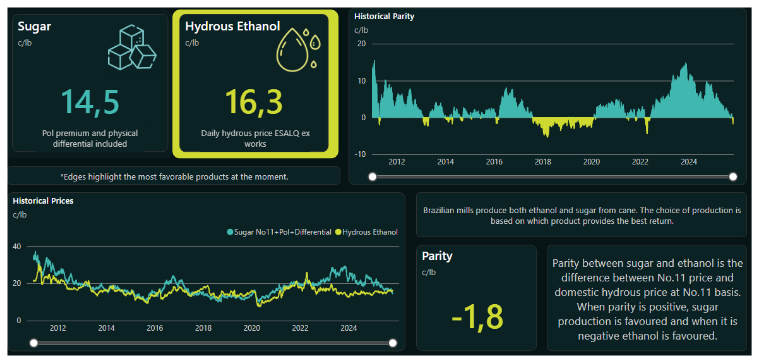The width and height of the screenshot is (762, 364).
Task: Select the Parity value card
Action: [x=476, y=297]
